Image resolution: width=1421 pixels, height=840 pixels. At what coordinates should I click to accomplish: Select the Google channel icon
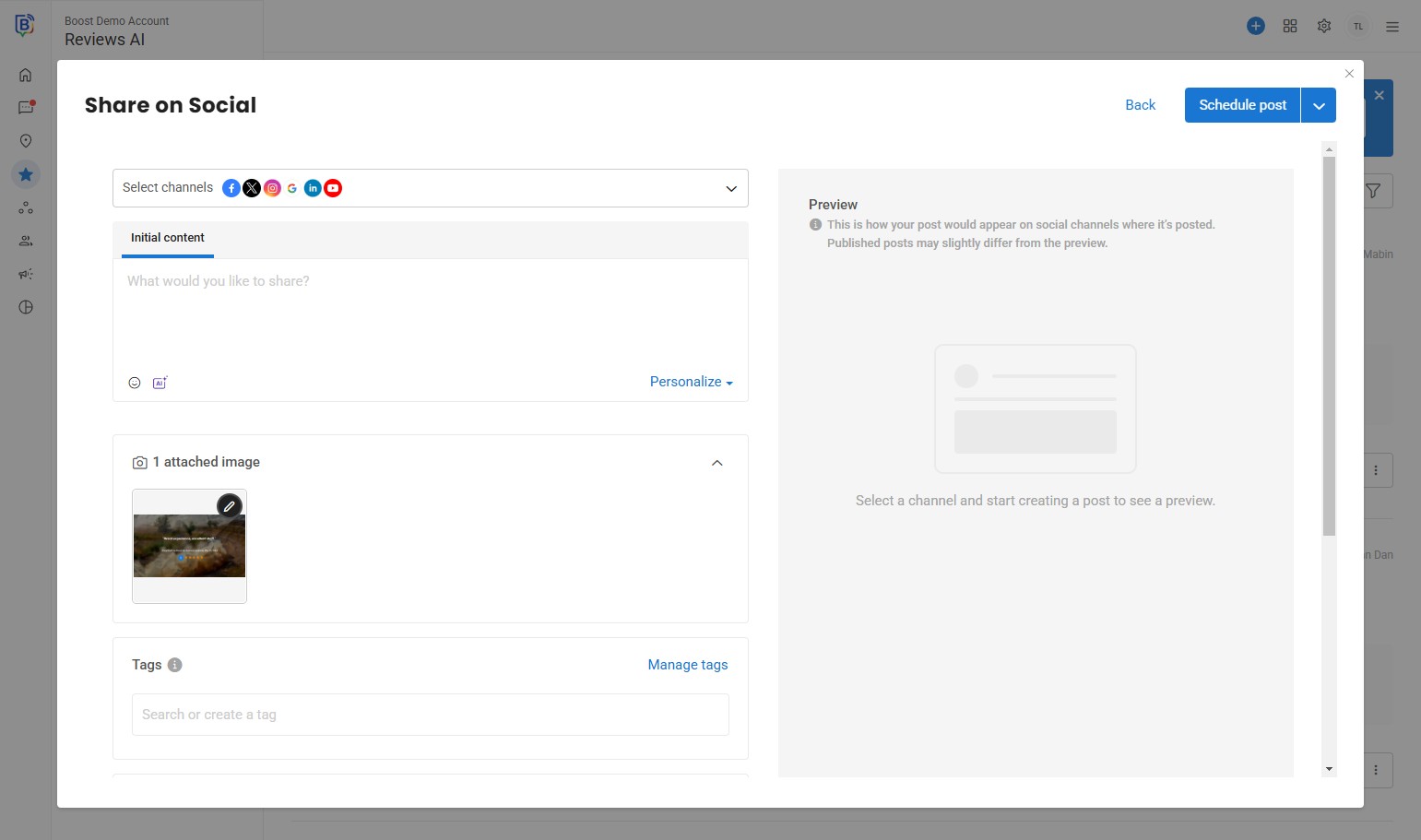click(292, 188)
